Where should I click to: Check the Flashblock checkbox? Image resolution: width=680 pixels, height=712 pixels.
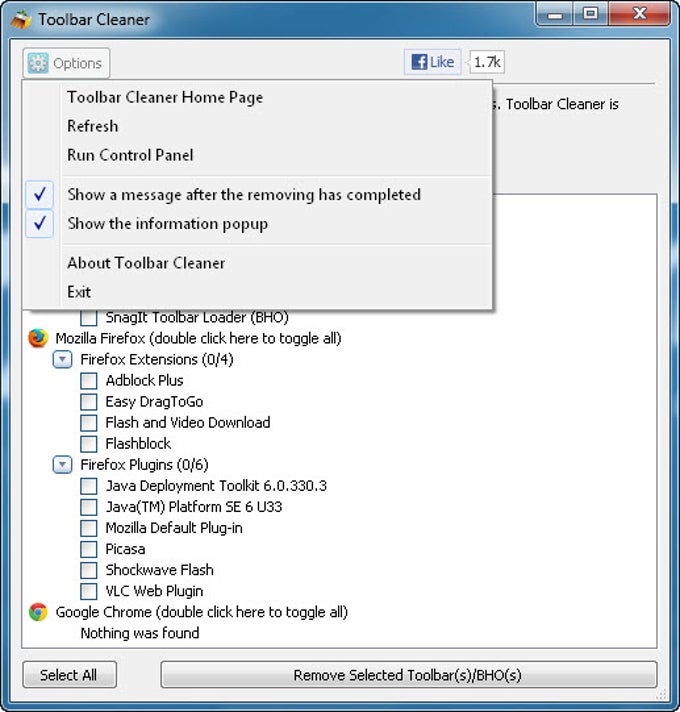point(89,444)
